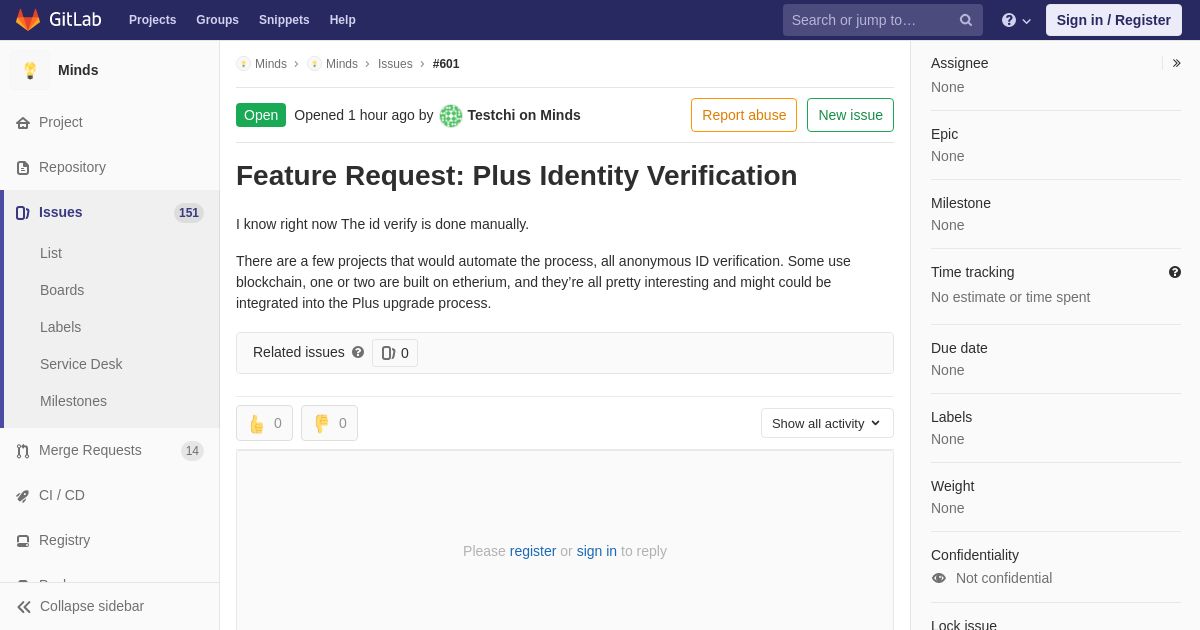Click the related issues count badge
The height and width of the screenshot is (630, 1200).
point(395,353)
